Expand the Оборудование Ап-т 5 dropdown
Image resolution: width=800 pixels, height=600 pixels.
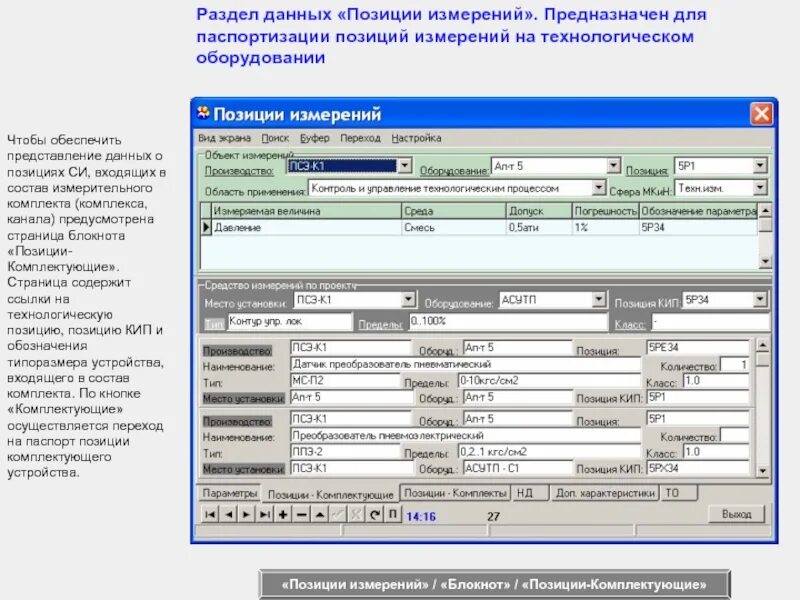pos(613,166)
